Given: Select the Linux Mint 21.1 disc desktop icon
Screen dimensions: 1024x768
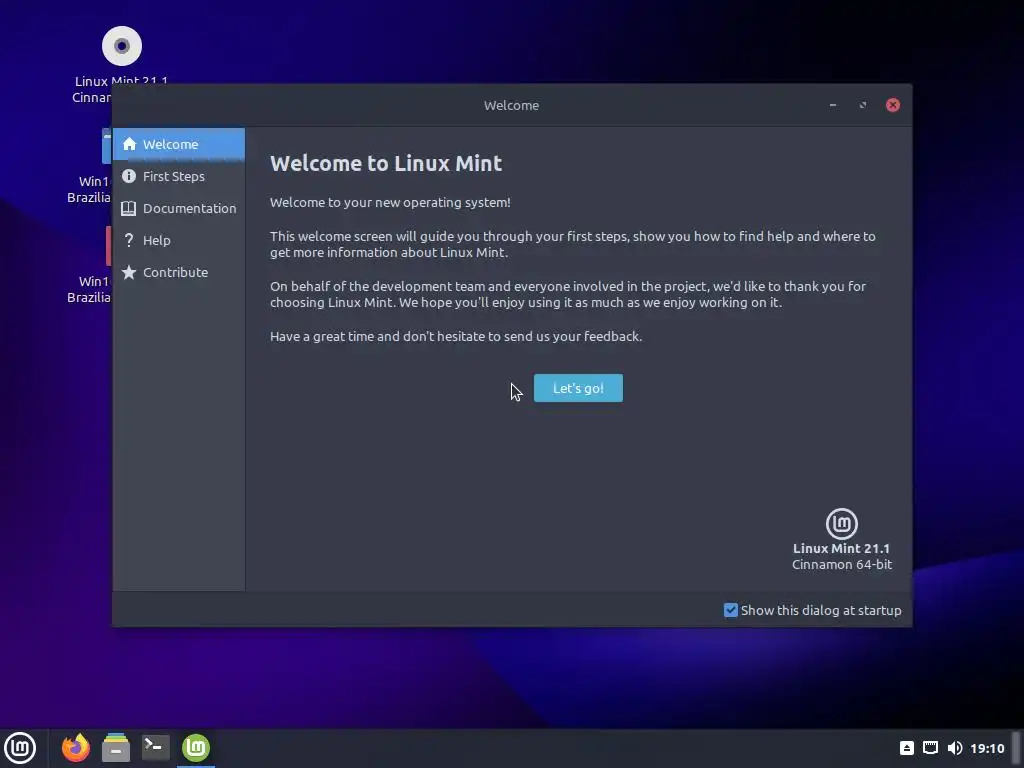Looking at the screenshot, I should (121, 46).
